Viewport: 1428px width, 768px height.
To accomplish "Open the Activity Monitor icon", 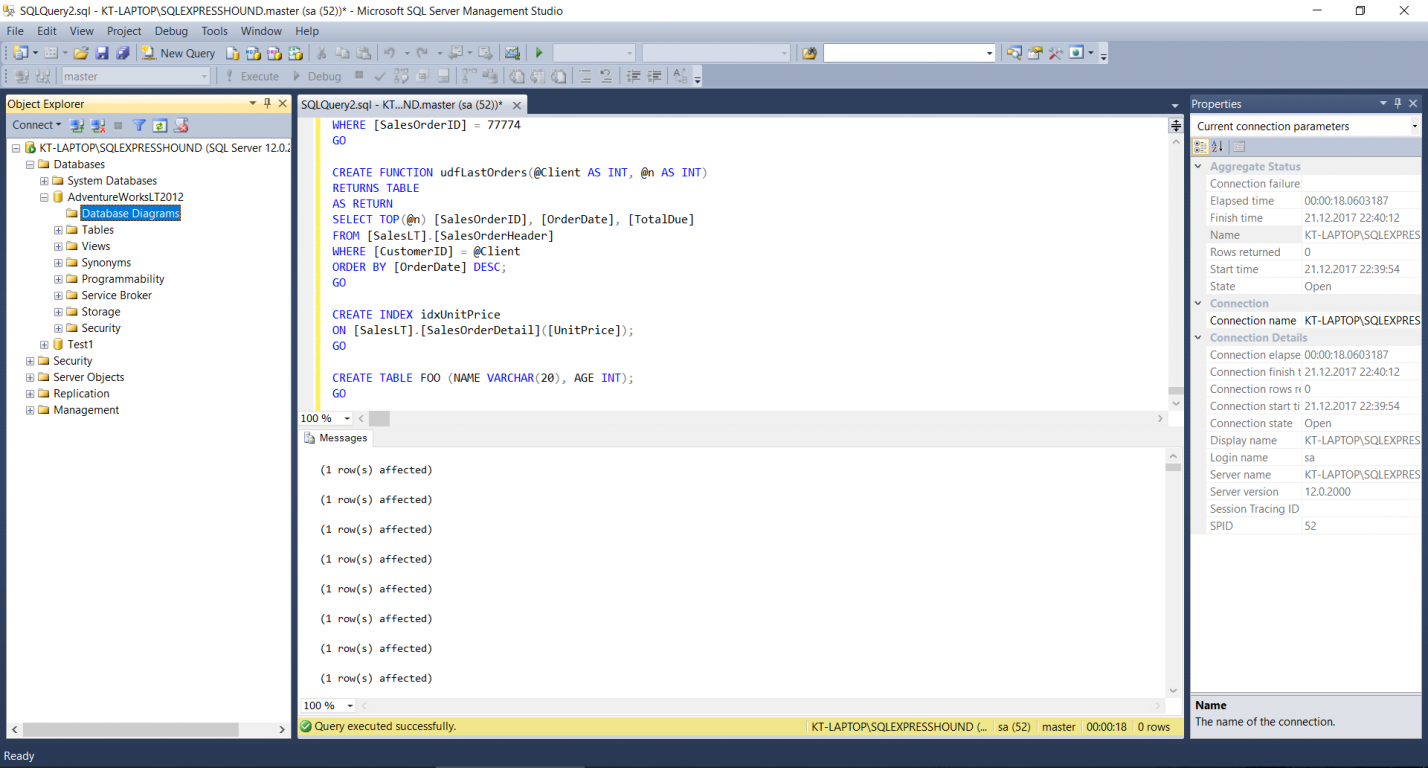I will point(512,53).
